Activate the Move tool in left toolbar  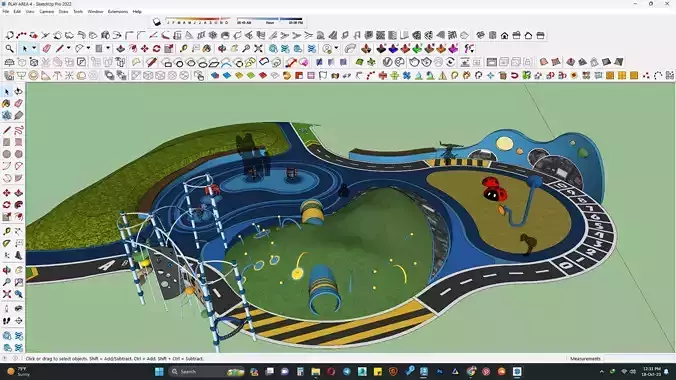tap(6, 193)
